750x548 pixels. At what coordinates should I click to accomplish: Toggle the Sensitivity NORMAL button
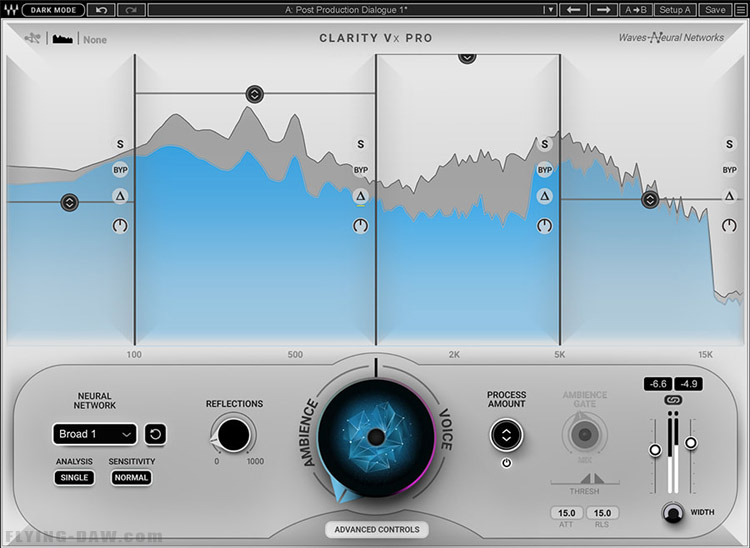coord(131,478)
